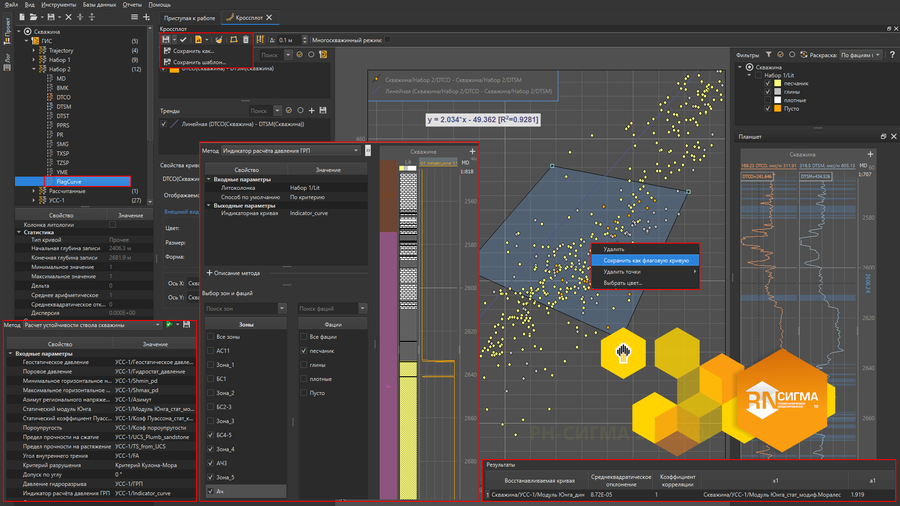Viewport: 900px width, 506px height.
Task: Open the Отчеты menu
Action: (132, 5)
